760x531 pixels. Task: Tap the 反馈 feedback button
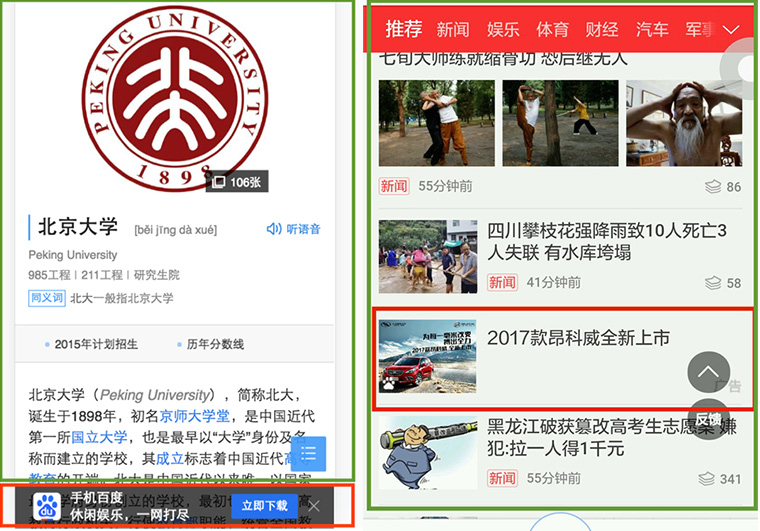click(709, 419)
